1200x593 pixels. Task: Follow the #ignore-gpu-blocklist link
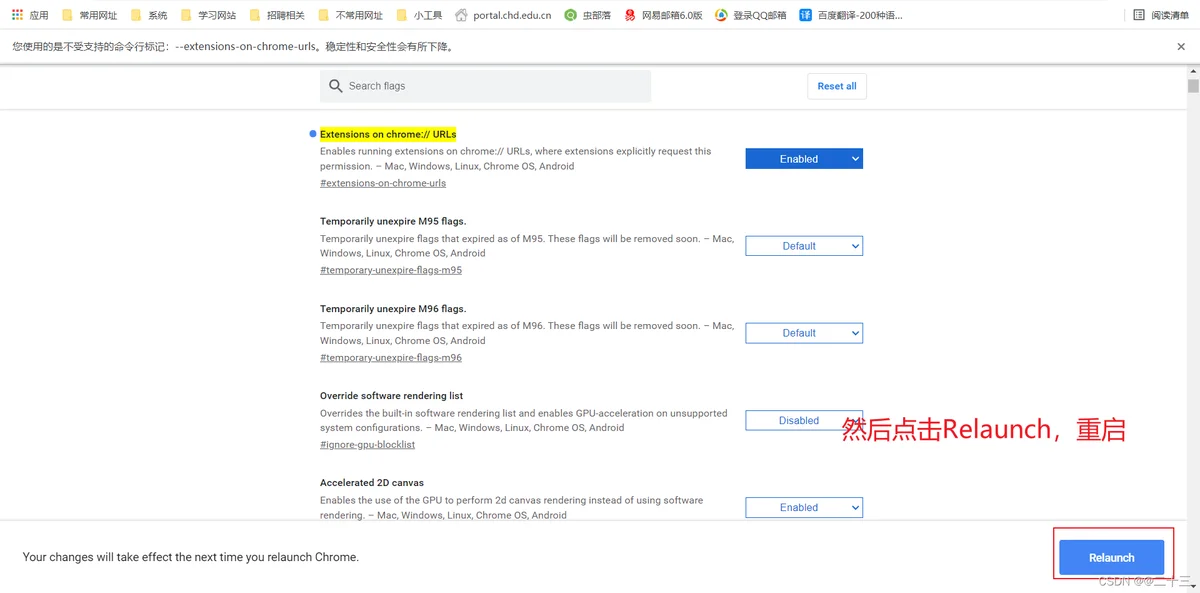(x=367, y=444)
